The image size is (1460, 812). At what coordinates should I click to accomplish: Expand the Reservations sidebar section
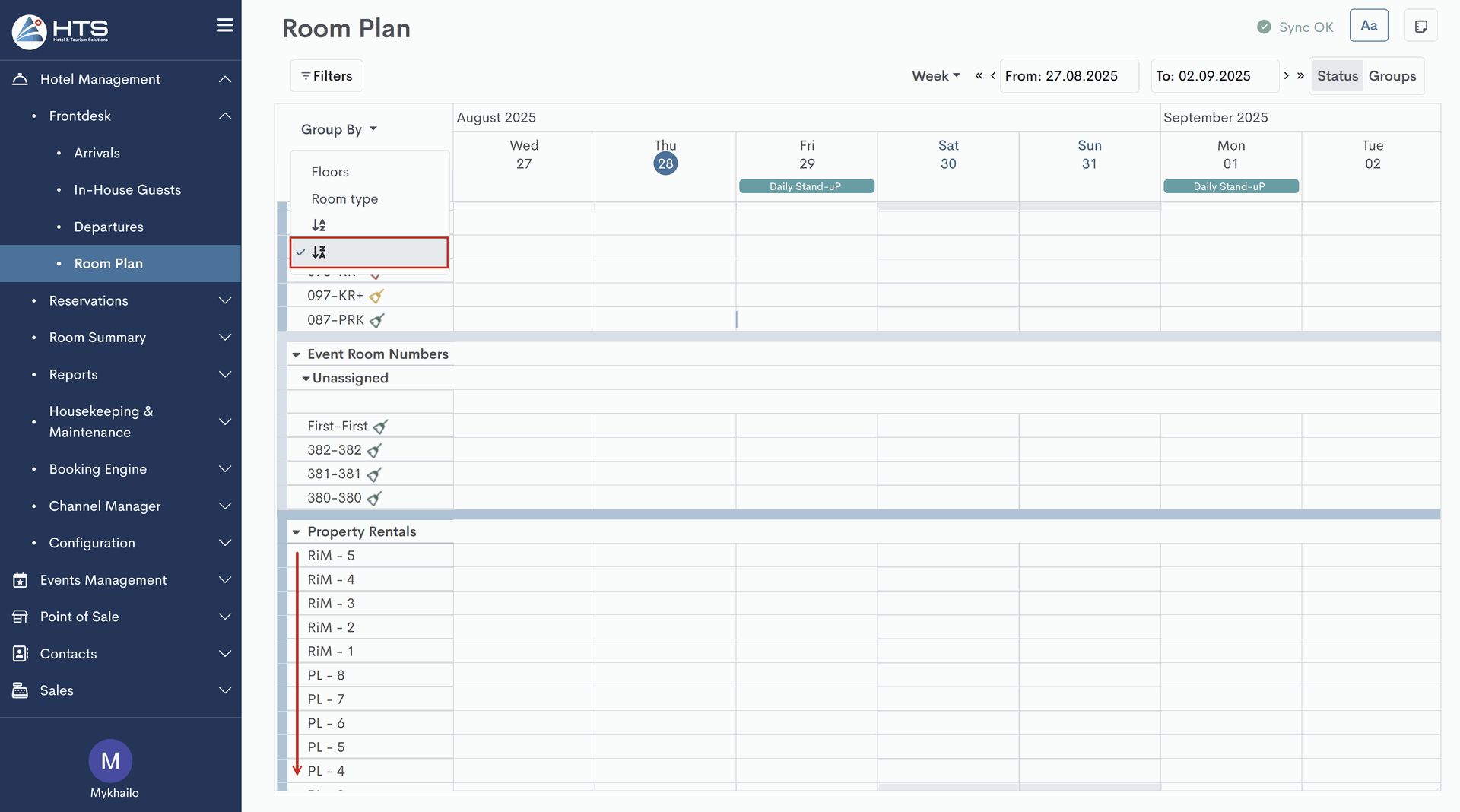(x=225, y=301)
